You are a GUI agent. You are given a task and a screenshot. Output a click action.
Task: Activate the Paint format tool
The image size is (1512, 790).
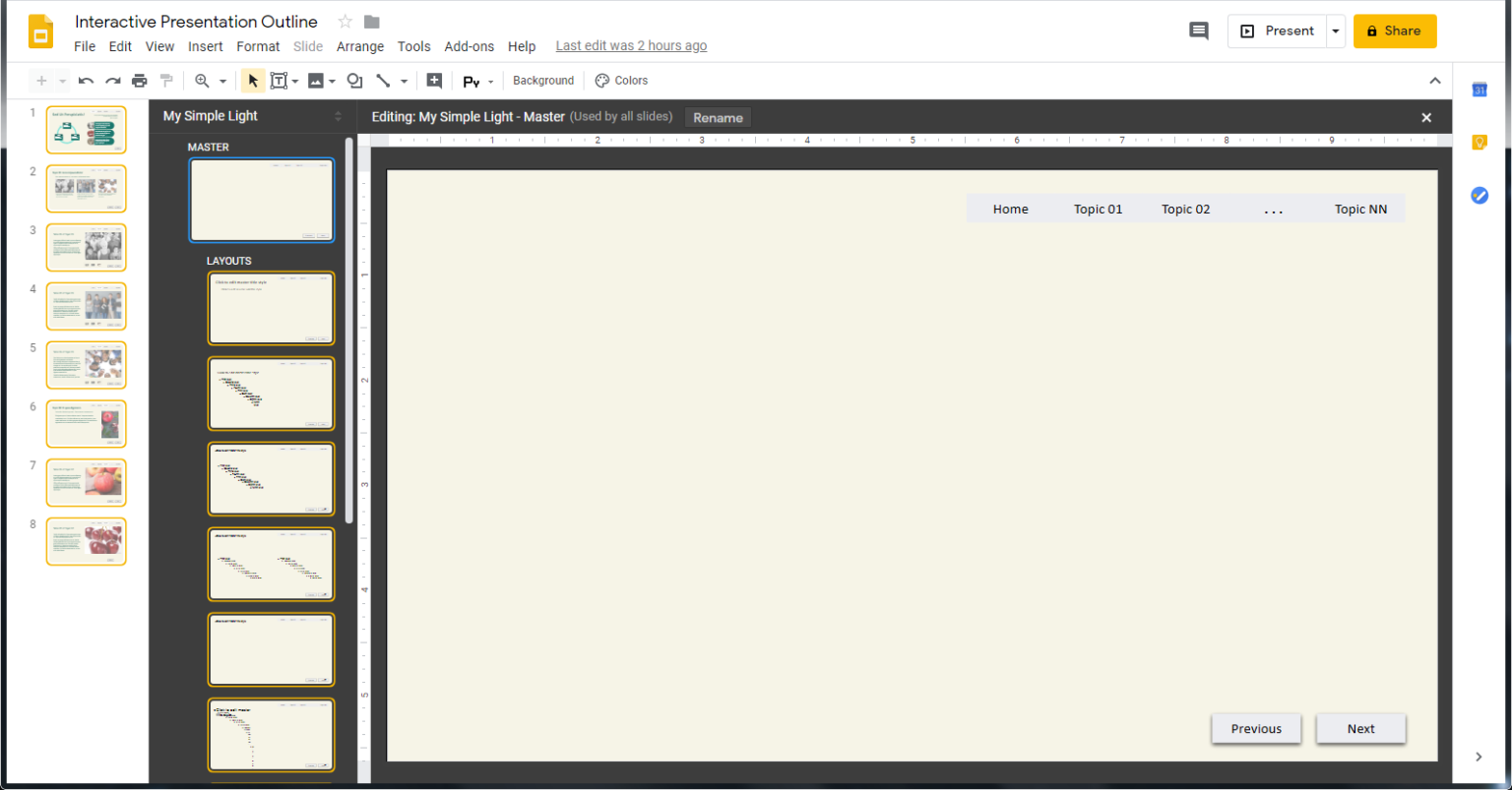click(165, 80)
